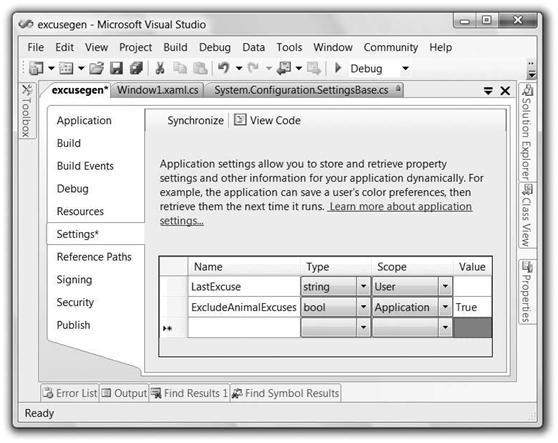Start debugging with the play icon
This screenshot has height=443, width=558.
338,68
